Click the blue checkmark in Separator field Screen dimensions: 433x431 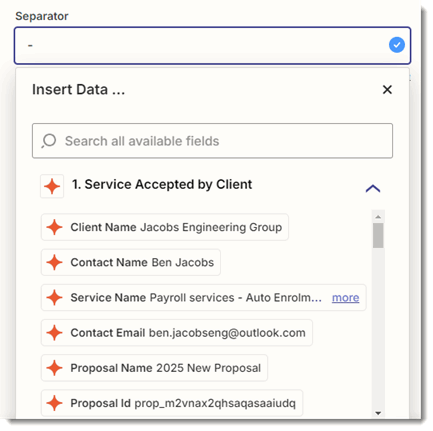pyautogui.click(x=397, y=45)
